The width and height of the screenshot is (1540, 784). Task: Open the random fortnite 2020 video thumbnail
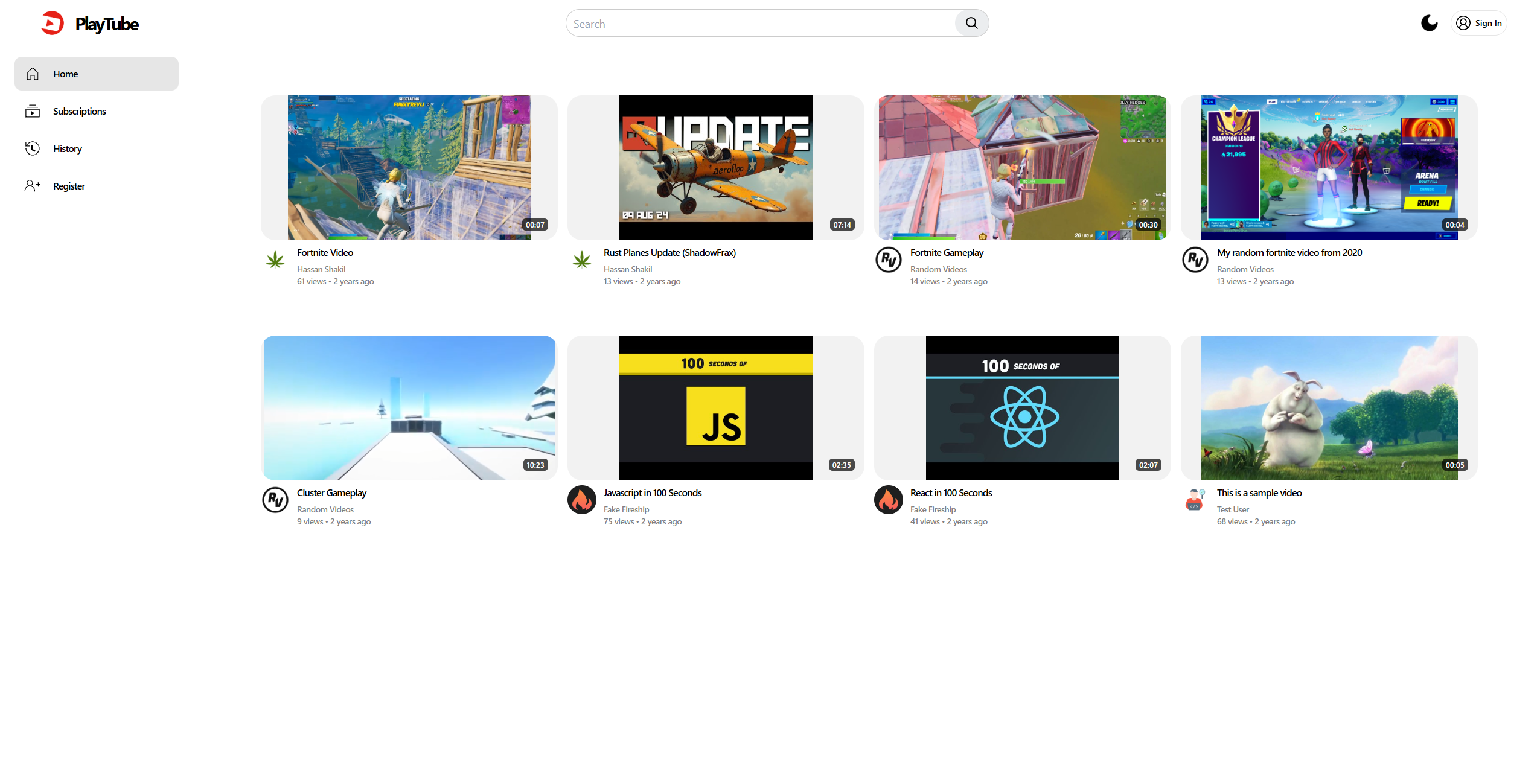pos(1329,168)
